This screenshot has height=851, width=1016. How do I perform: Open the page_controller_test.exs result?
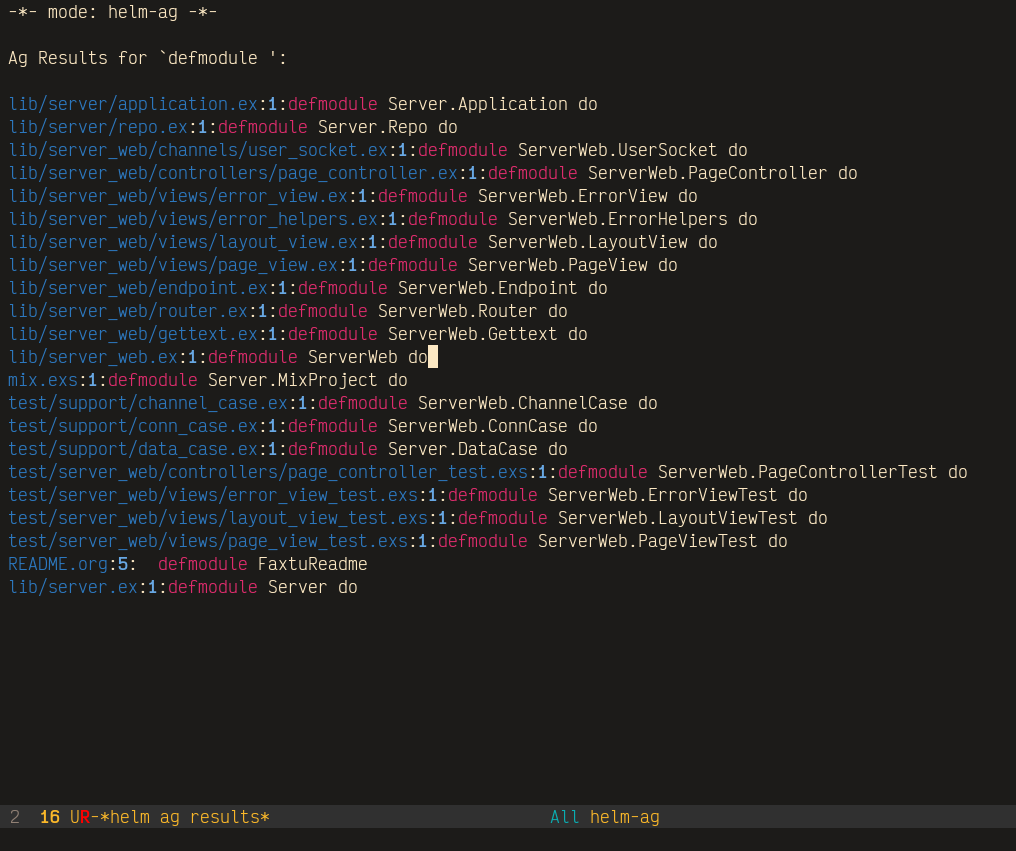click(268, 473)
